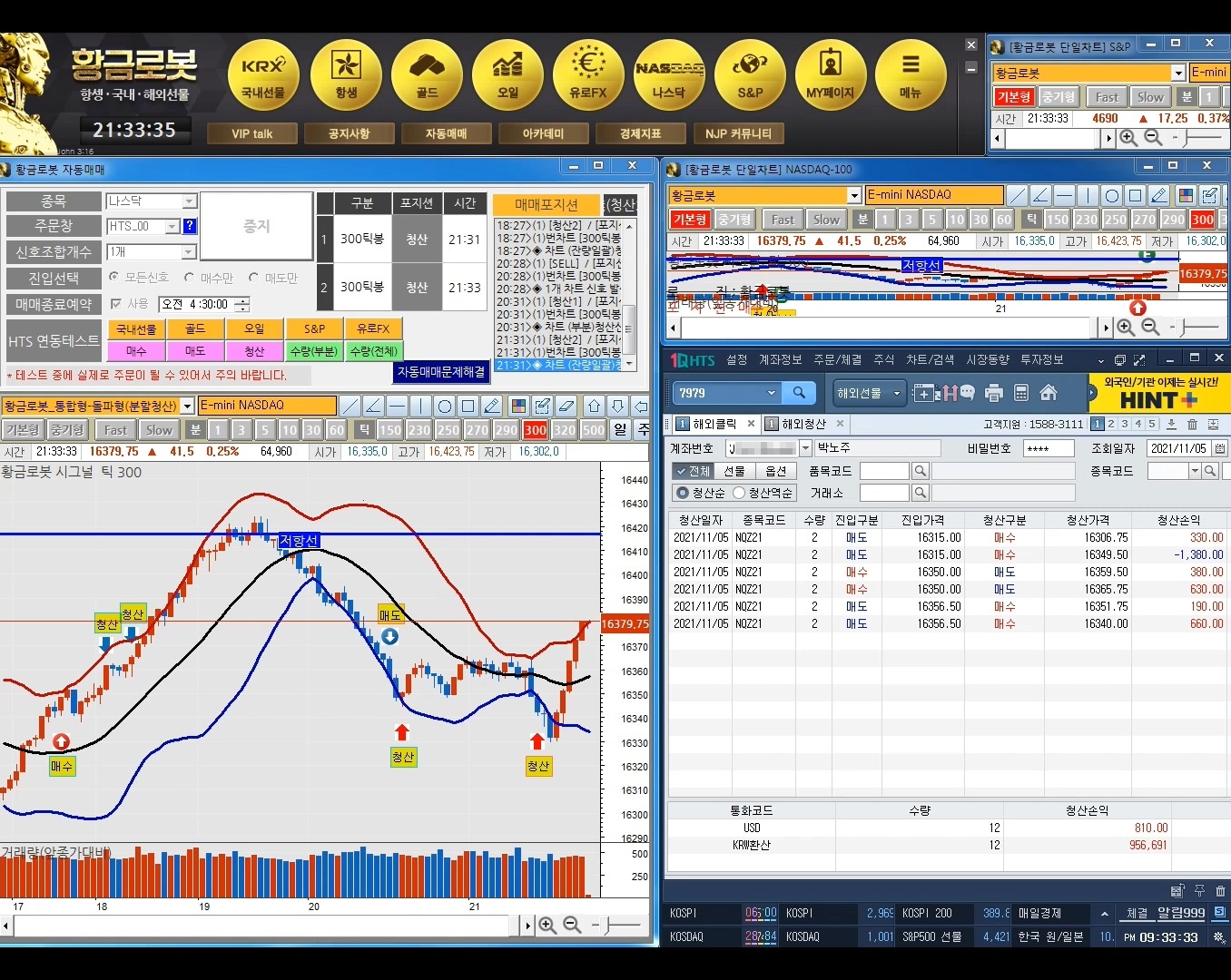Open the 주문창 HTS_00 dropdown

[172, 226]
